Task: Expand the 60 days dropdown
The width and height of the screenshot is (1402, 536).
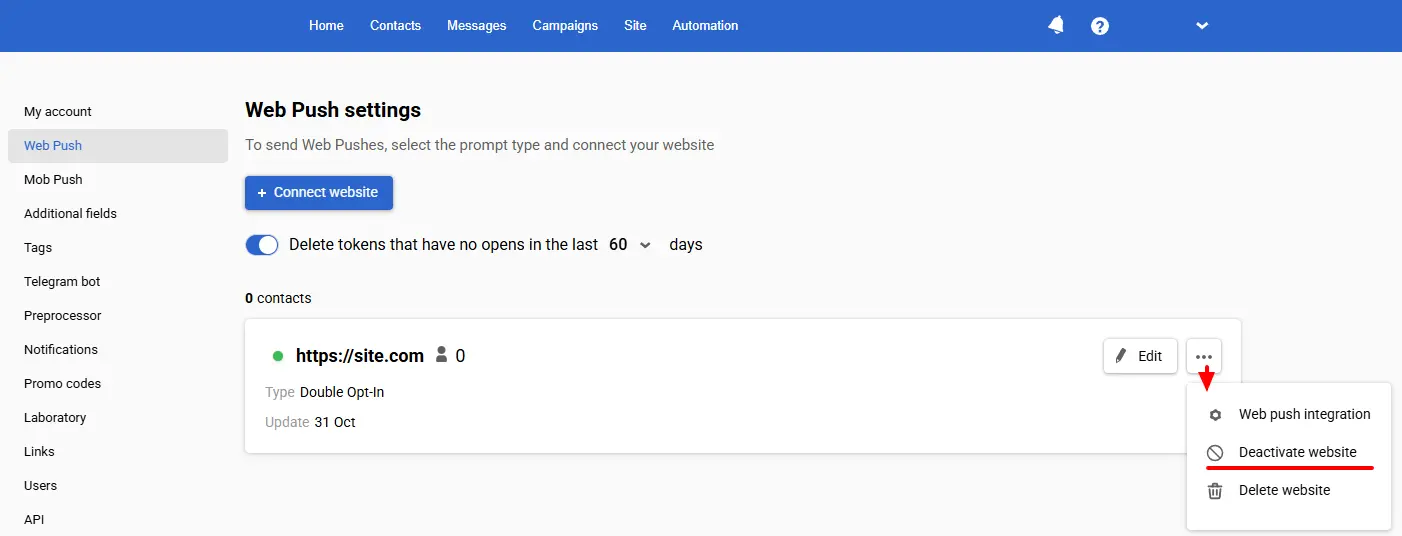Action: (630, 245)
